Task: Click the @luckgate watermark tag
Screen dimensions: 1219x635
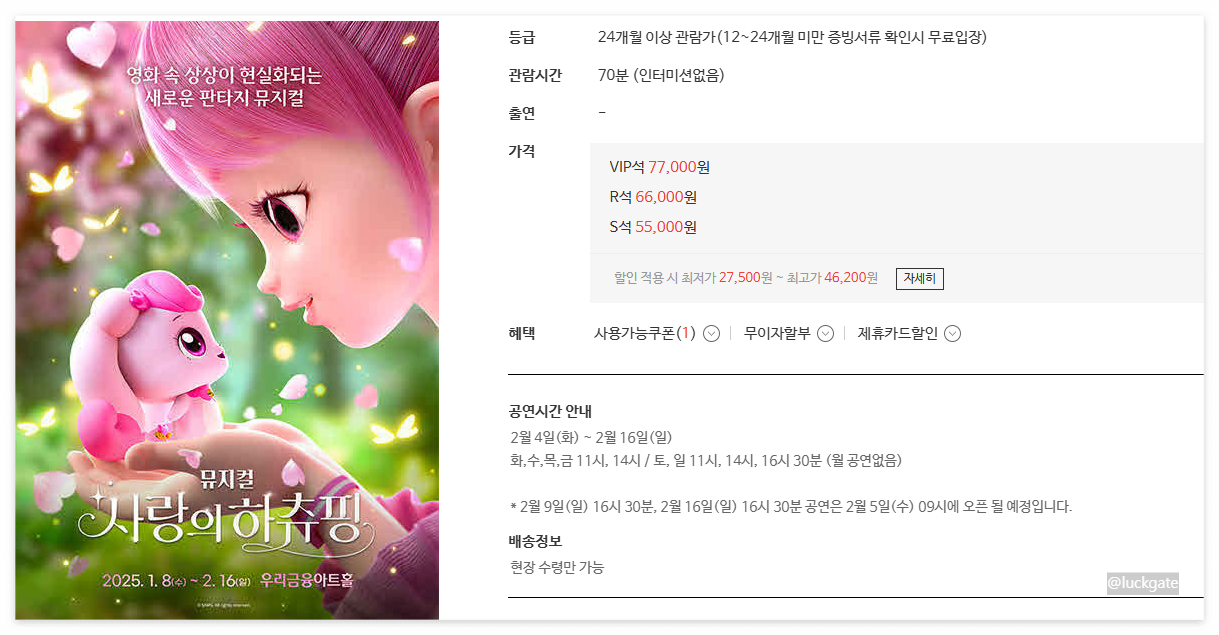Action: tap(1142, 582)
